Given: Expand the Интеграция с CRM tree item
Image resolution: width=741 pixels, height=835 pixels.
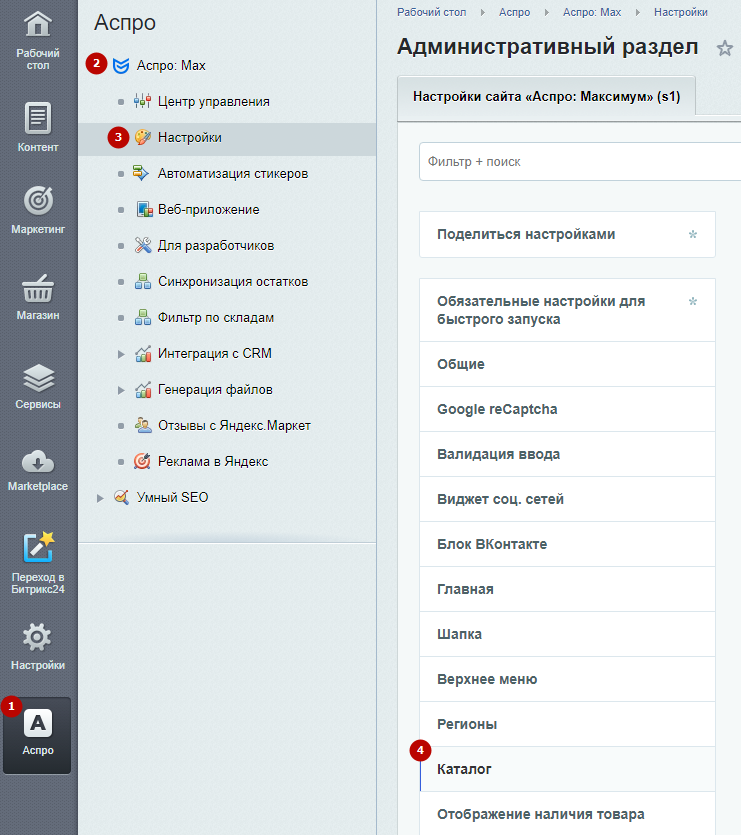Looking at the screenshot, I should tap(121, 354).
